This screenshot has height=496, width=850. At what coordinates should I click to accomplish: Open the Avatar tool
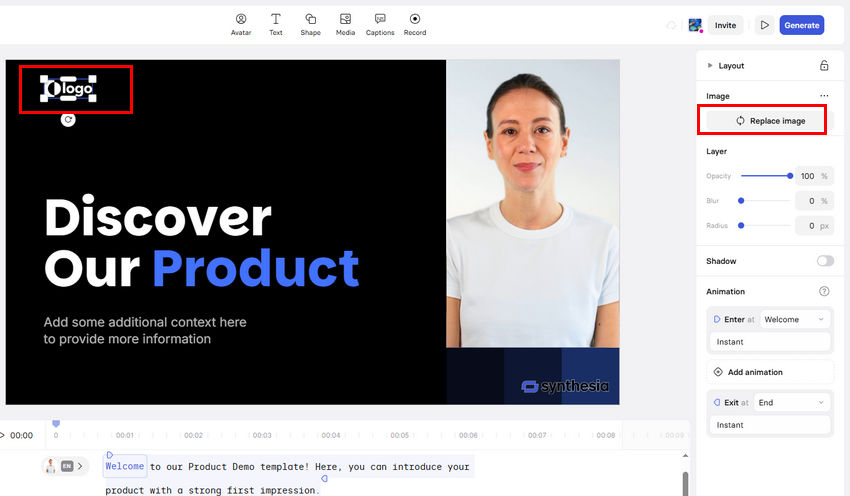click(241, 25)
